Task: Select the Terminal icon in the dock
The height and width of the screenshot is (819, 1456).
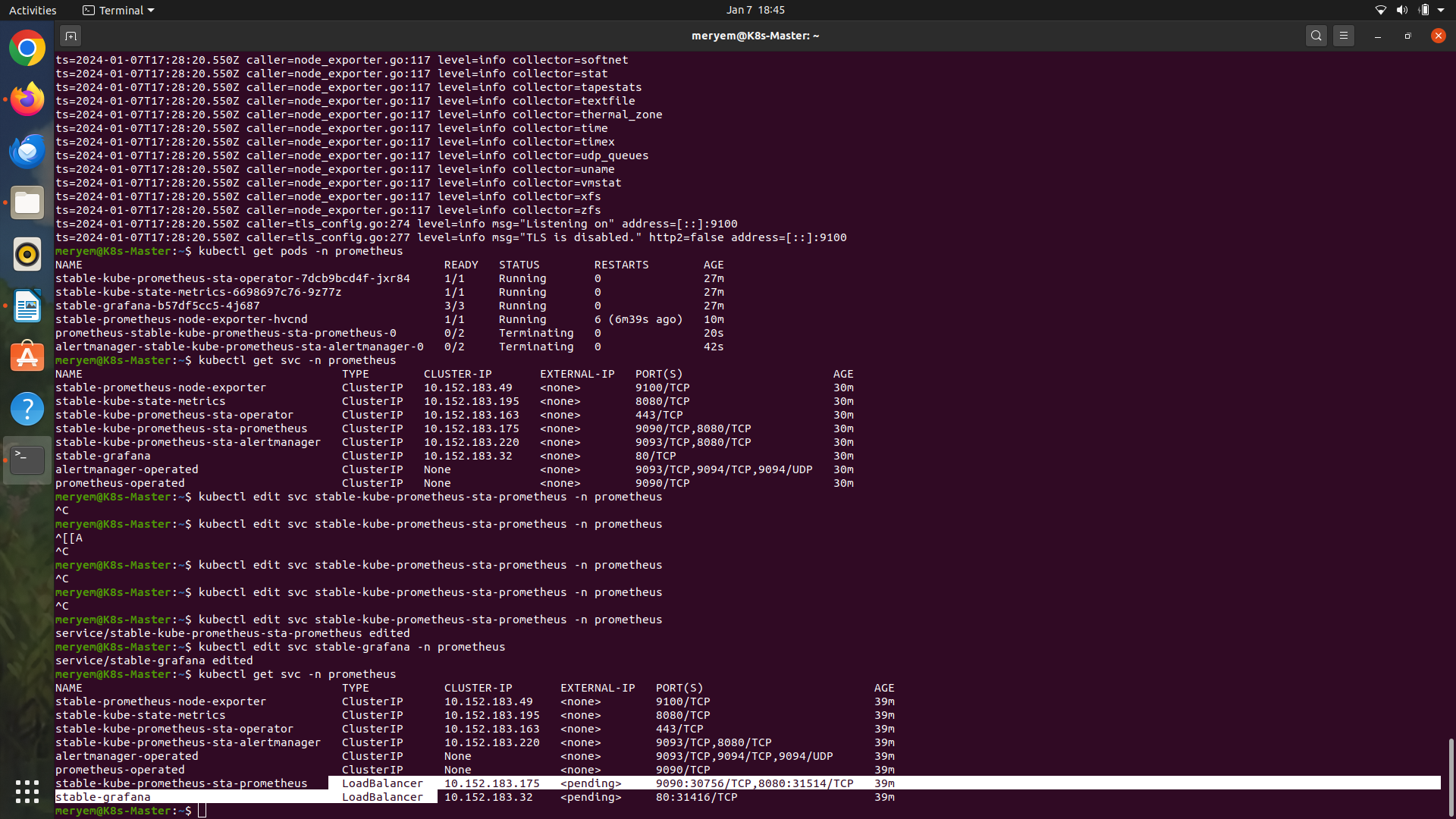Action: 27,460
